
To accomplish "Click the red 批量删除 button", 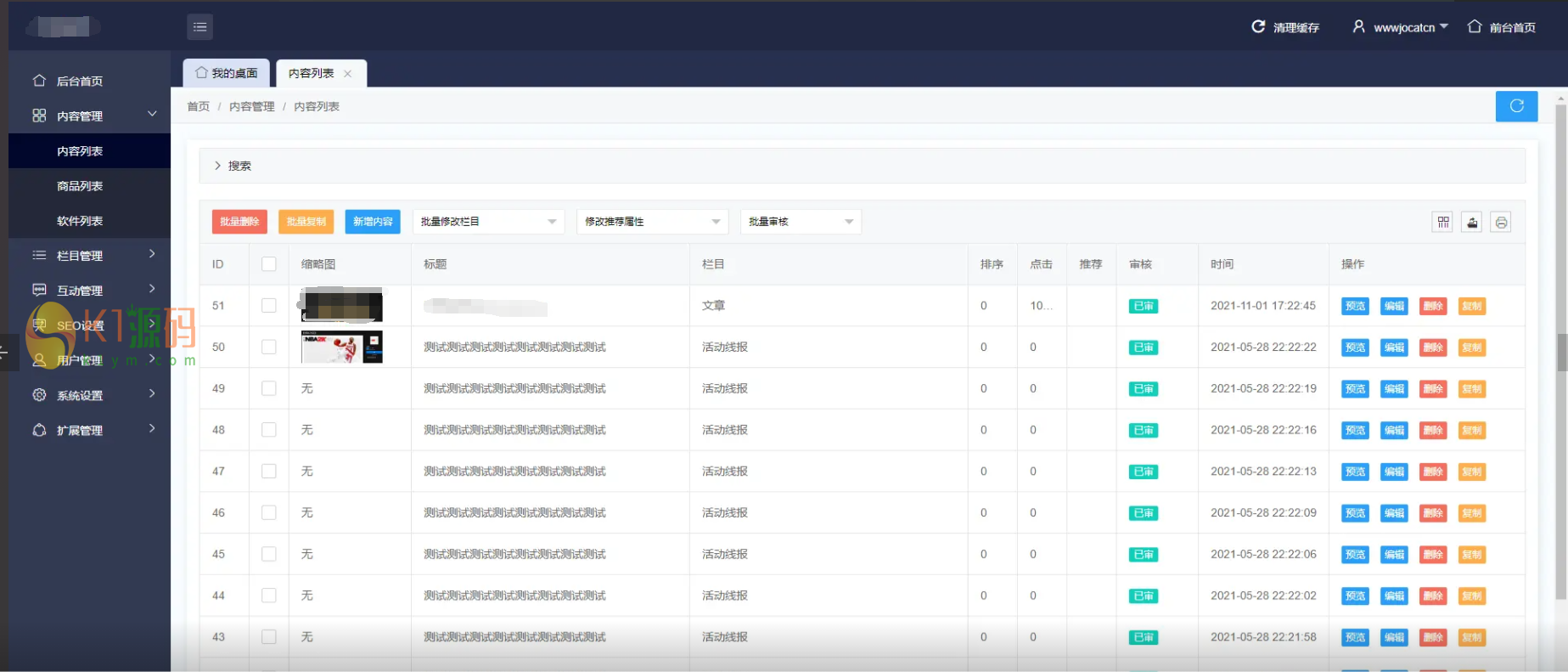I will pos(239,222).
